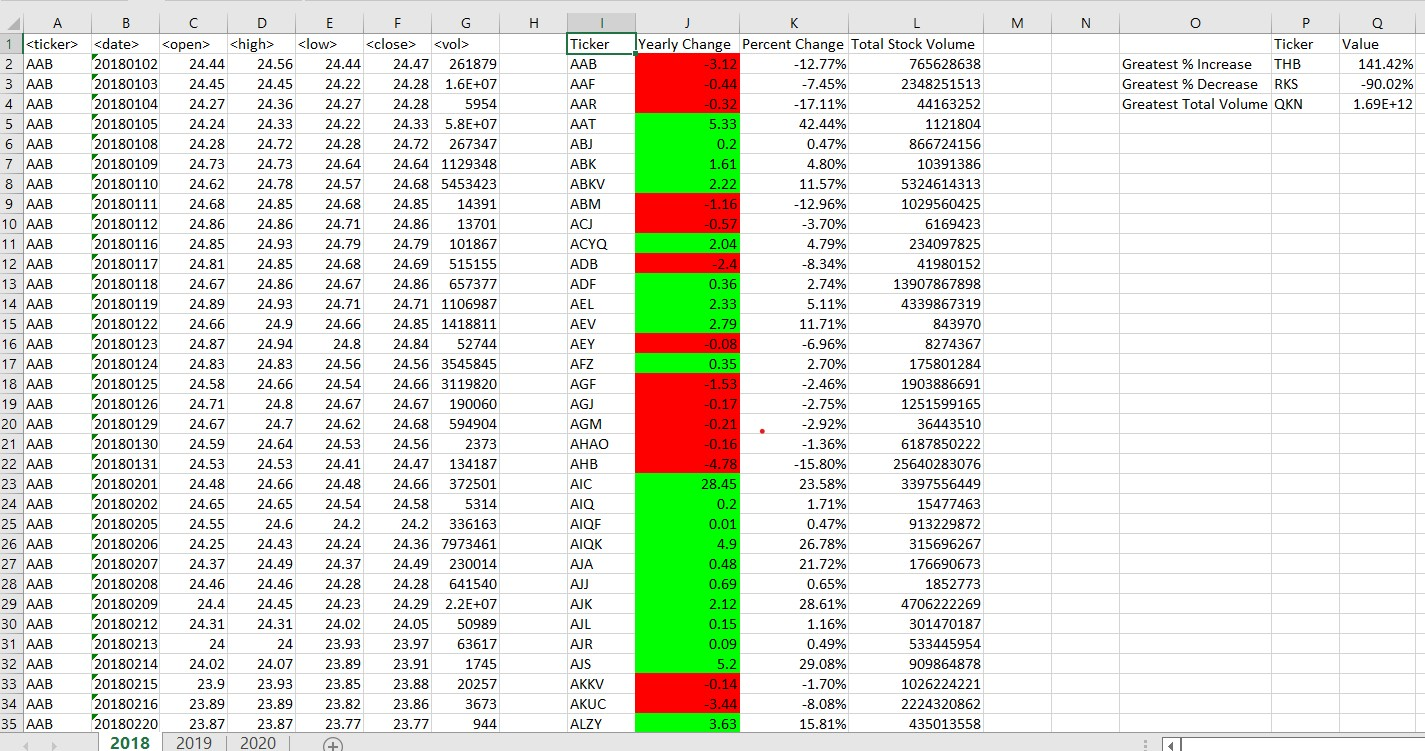This screenshot has height=751, width=1425.
Task: Click the cell containing ticker THB
Action: [x=1305, y=63]
